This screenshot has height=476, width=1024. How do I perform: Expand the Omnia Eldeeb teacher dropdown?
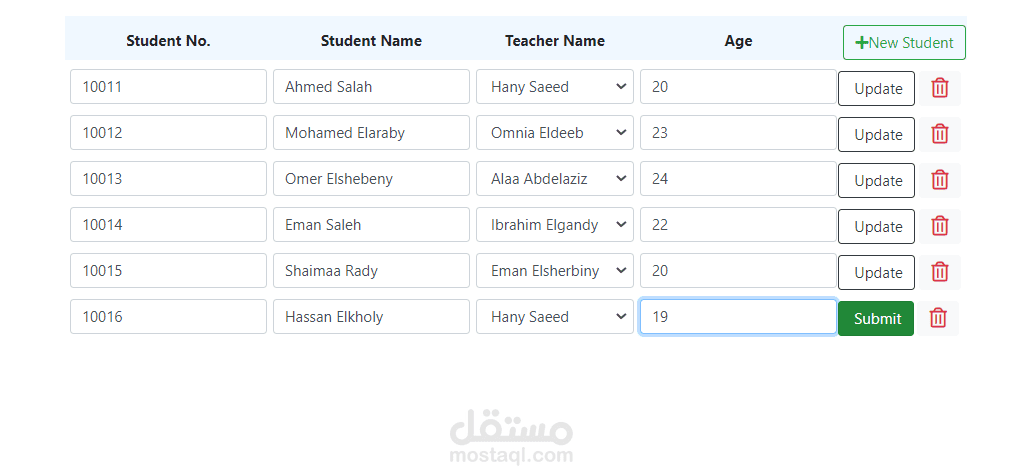[x=554, y=133]
